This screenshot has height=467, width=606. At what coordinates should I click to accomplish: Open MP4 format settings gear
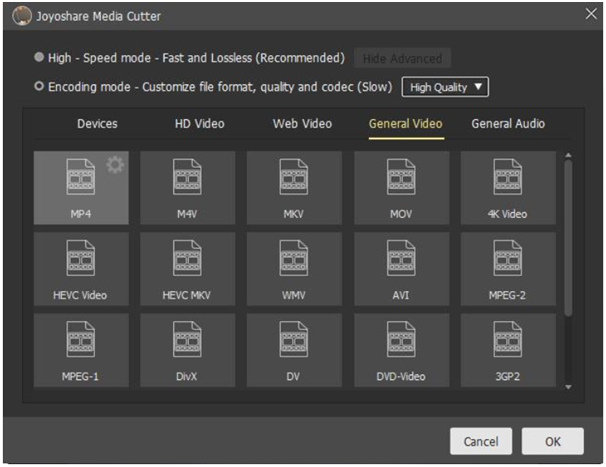coord(116,166)
